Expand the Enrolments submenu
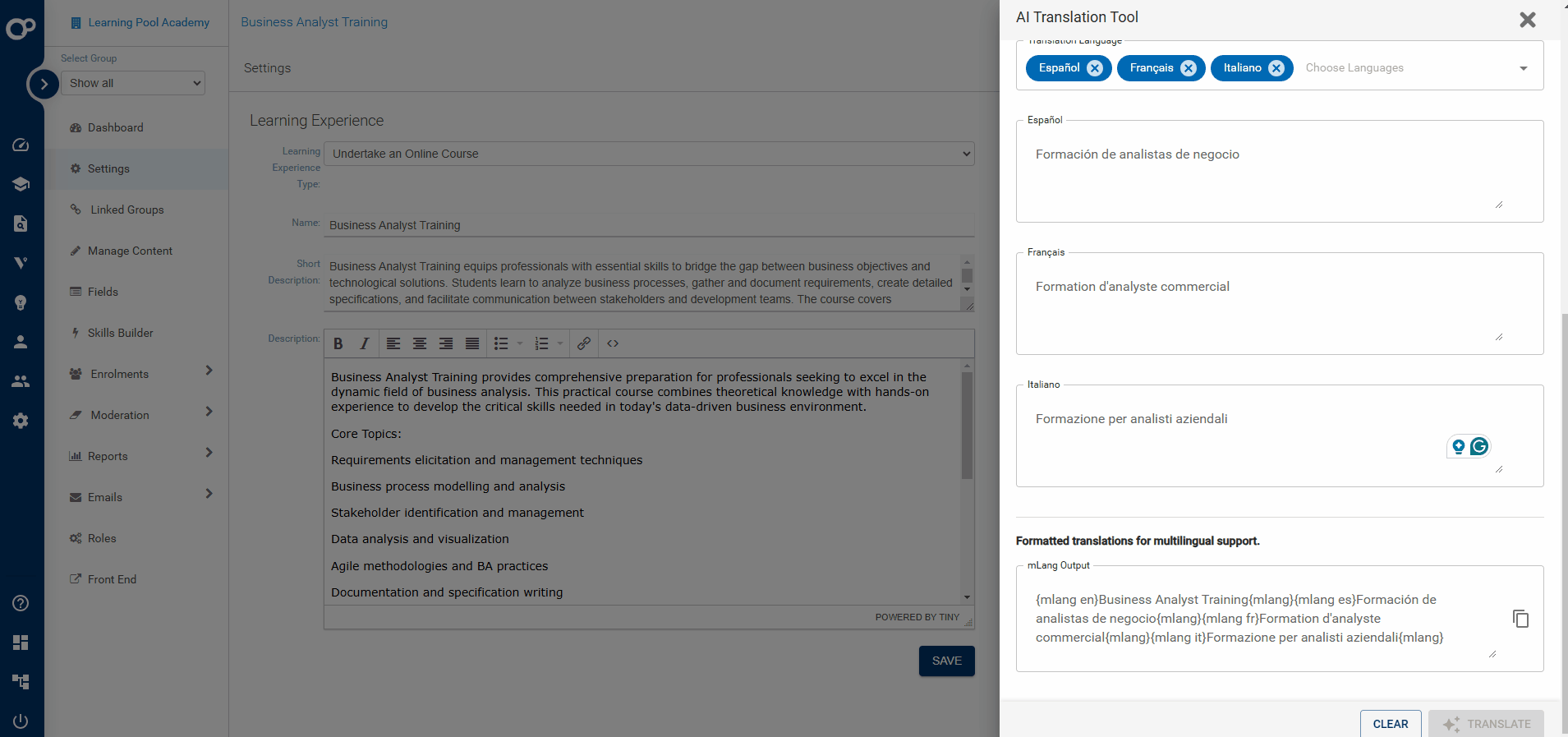1568x737 pixels. coord(209,371)
